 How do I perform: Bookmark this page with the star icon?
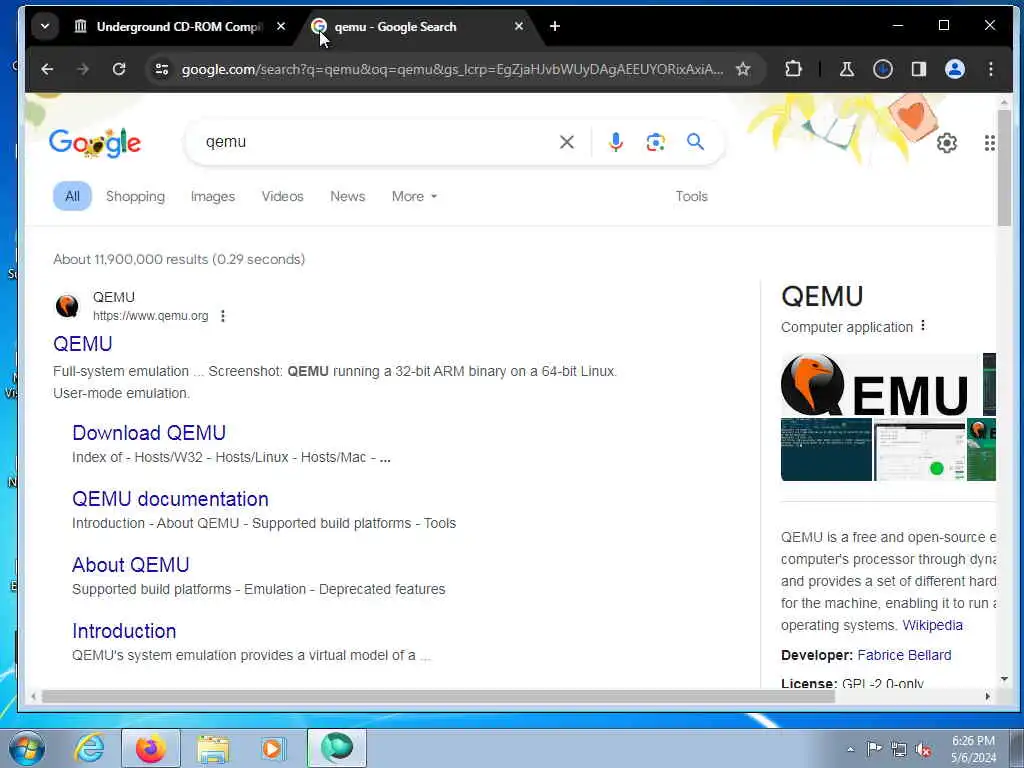tap(743, 69)
